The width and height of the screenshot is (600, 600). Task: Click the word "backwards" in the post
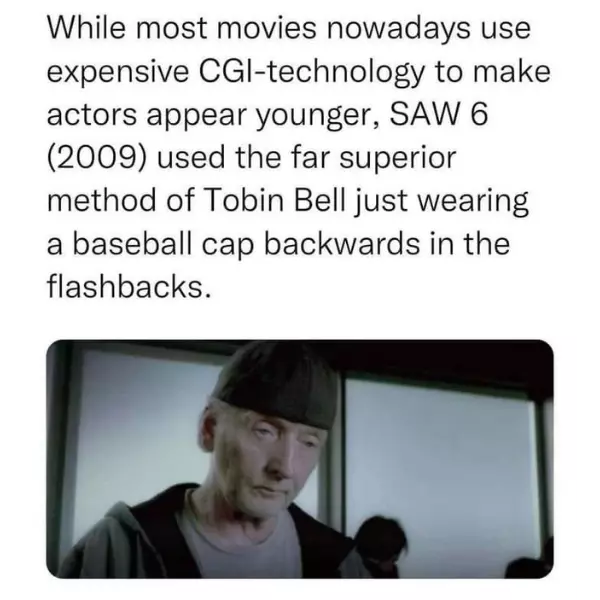point(341,244)
